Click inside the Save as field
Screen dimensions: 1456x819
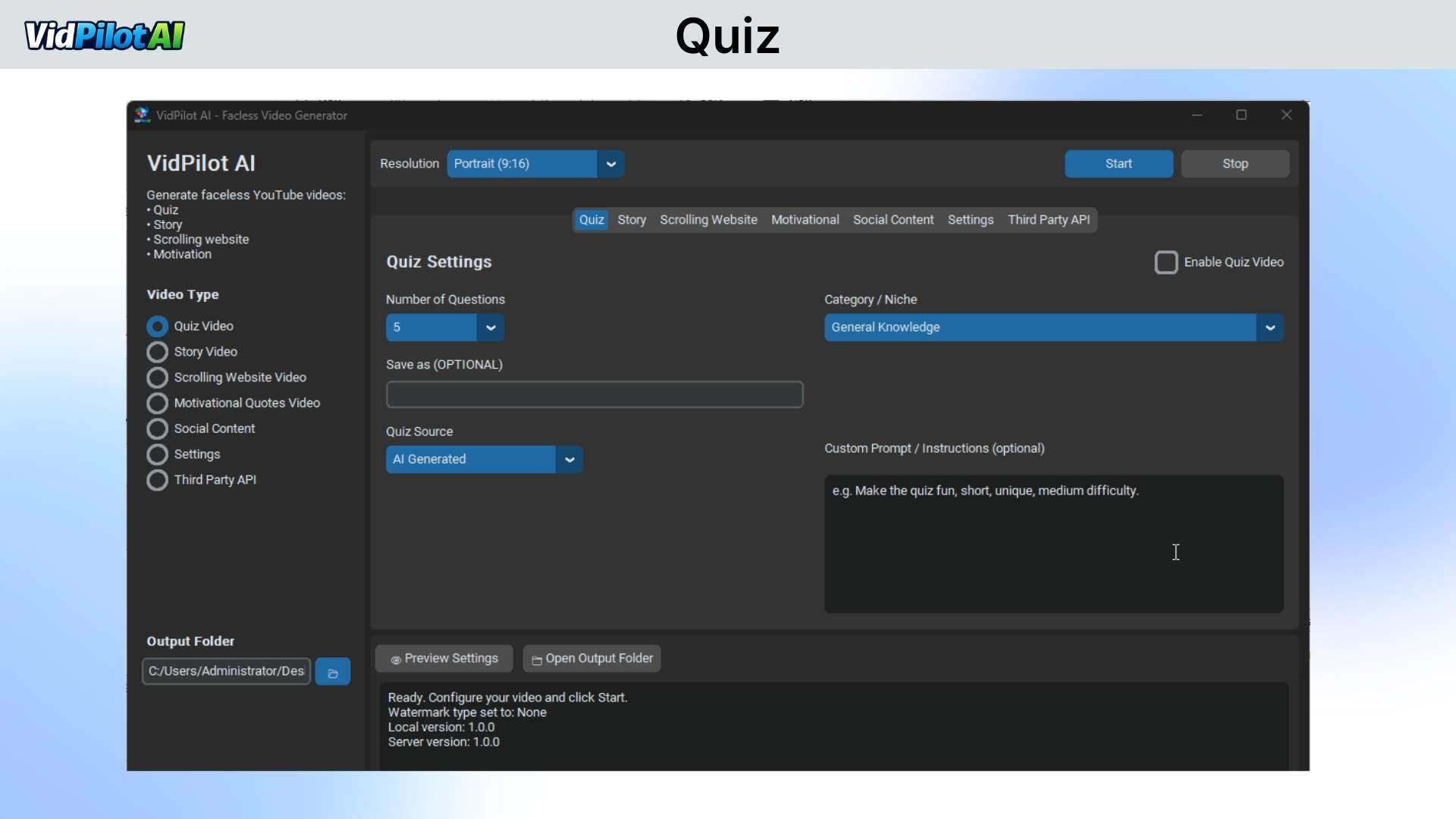pyautogui.click(x=594, y=394)
